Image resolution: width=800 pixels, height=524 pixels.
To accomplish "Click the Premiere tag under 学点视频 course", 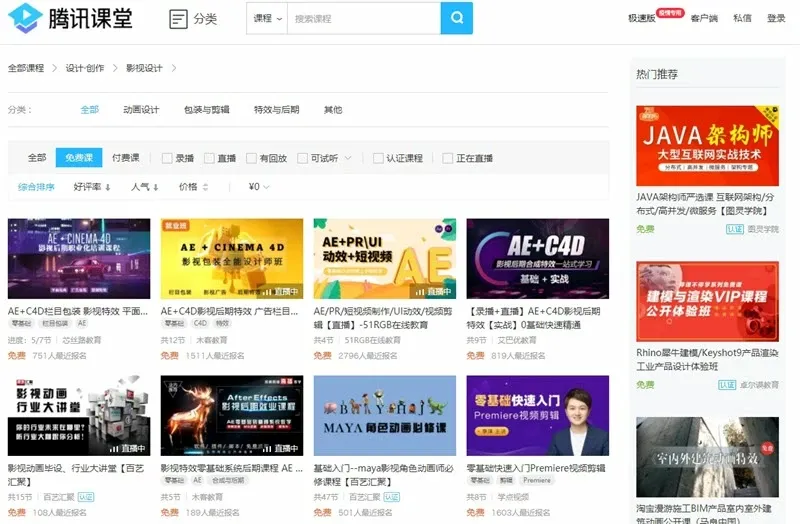I will coord(537,480).
